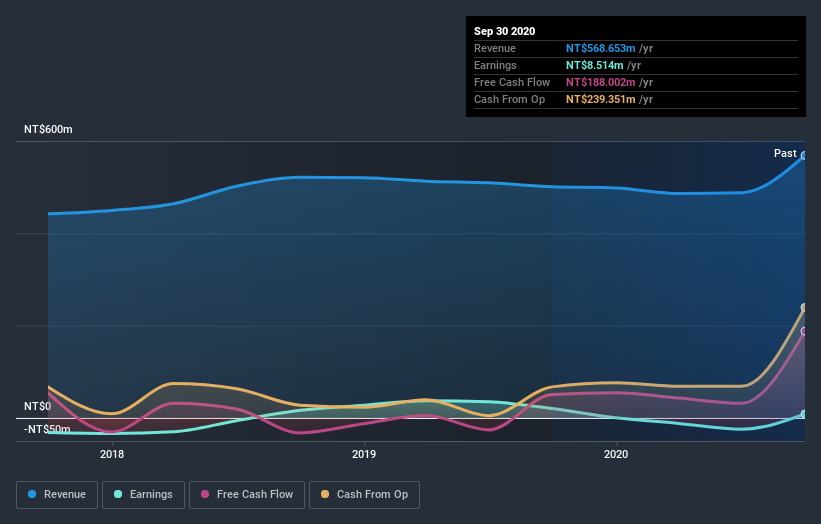The height and width of the screenshot is (524, 821).
Task: Toggle the Free Cash Flow legend button
Action: [247, 495]
